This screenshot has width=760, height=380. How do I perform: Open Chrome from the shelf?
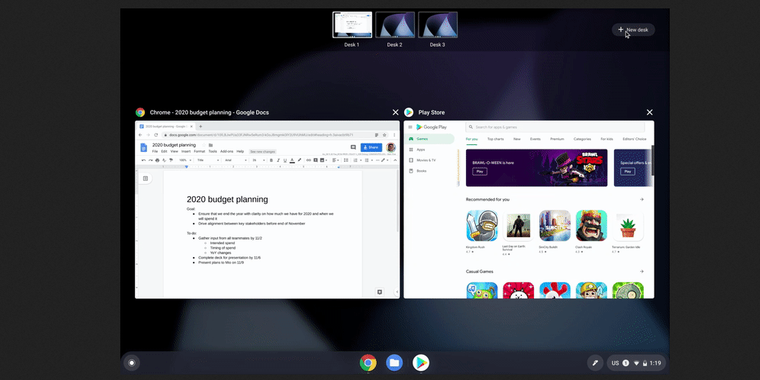pyautogui.click(x=368, y=363)
